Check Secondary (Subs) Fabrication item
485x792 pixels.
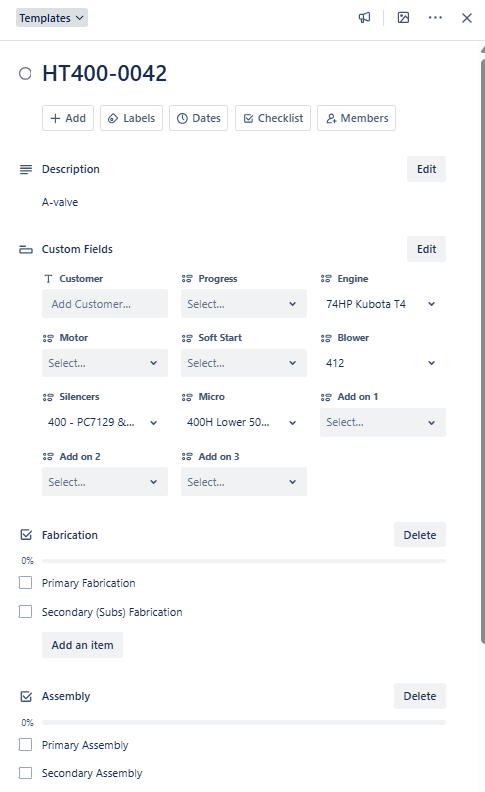click(25, 612)
